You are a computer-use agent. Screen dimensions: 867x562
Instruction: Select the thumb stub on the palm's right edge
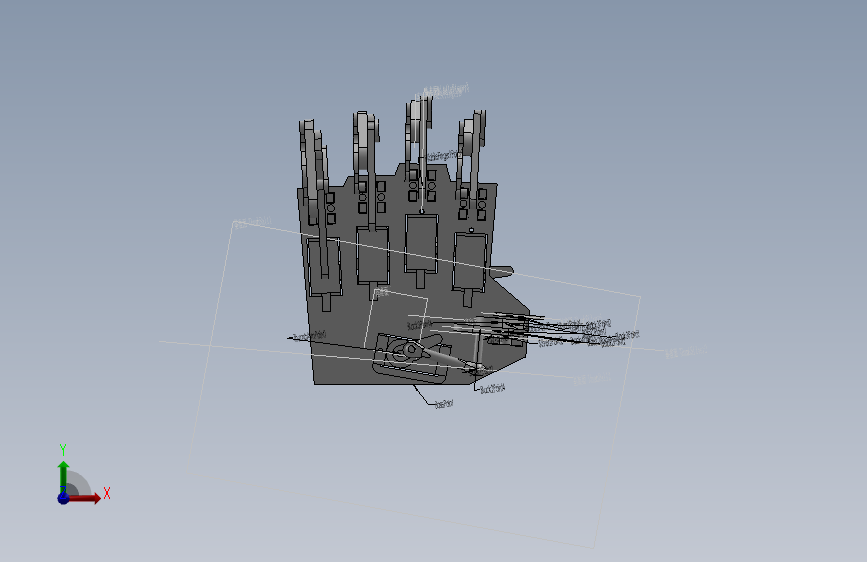(x=501, y=270)
